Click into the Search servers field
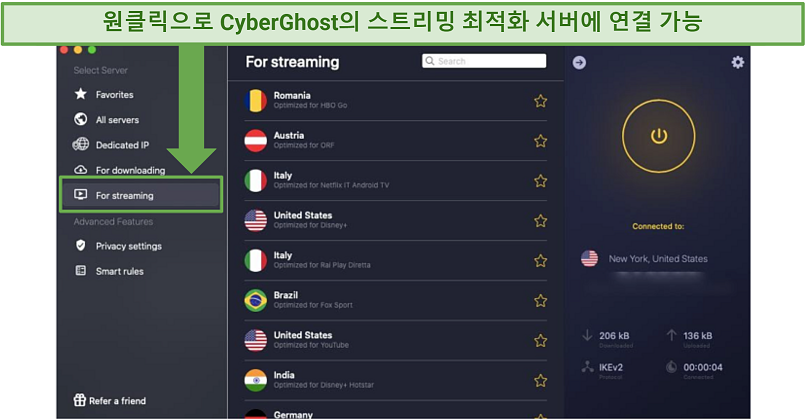 484,61
